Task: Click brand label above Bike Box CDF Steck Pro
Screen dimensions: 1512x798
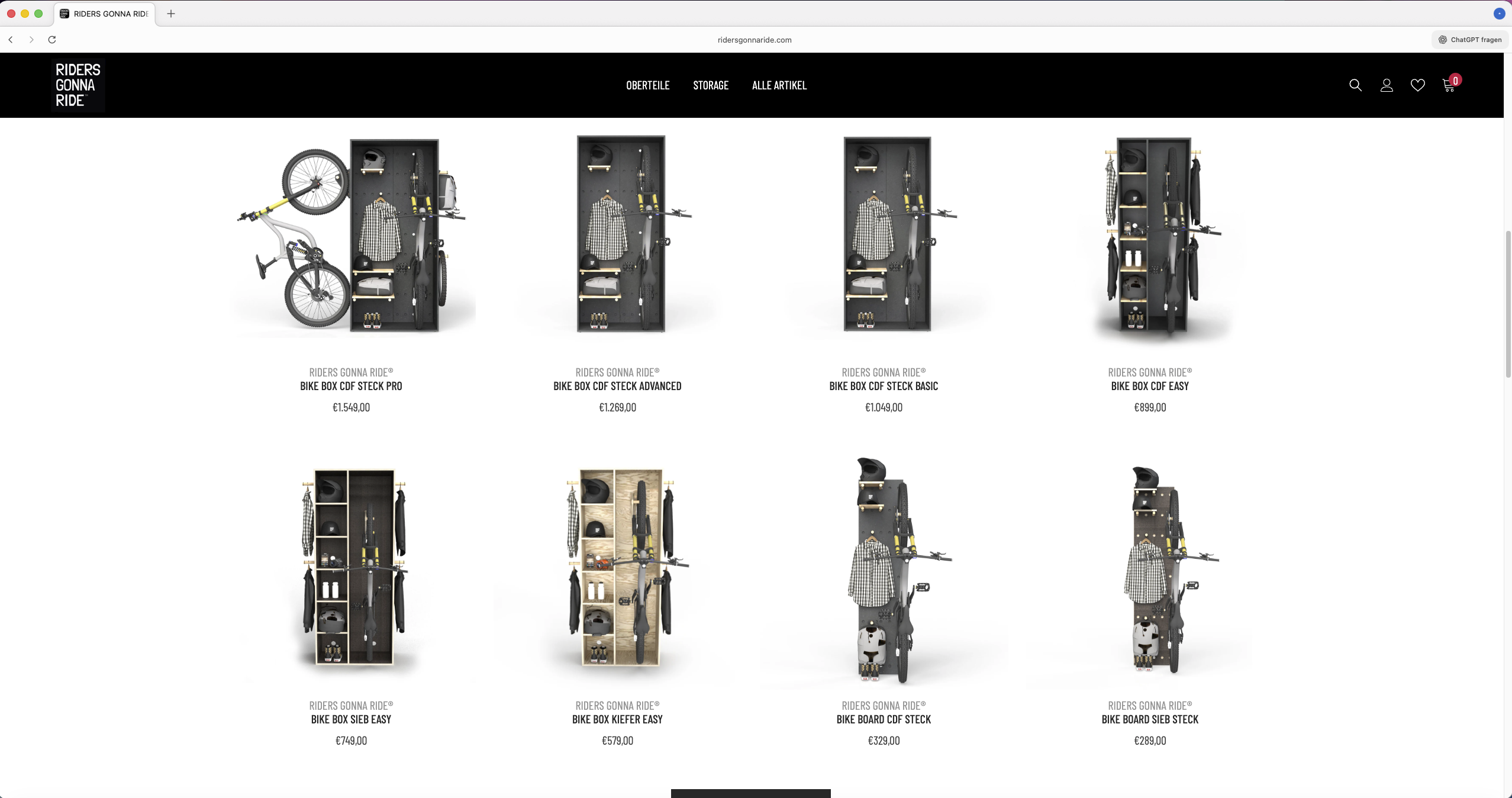Action: click(x=351, y=372)
